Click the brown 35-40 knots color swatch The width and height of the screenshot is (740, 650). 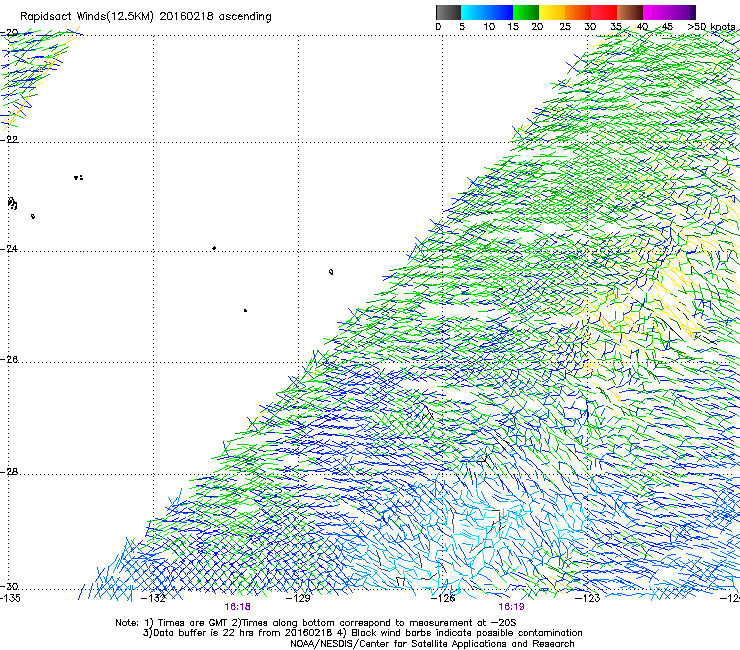point(630,12)
